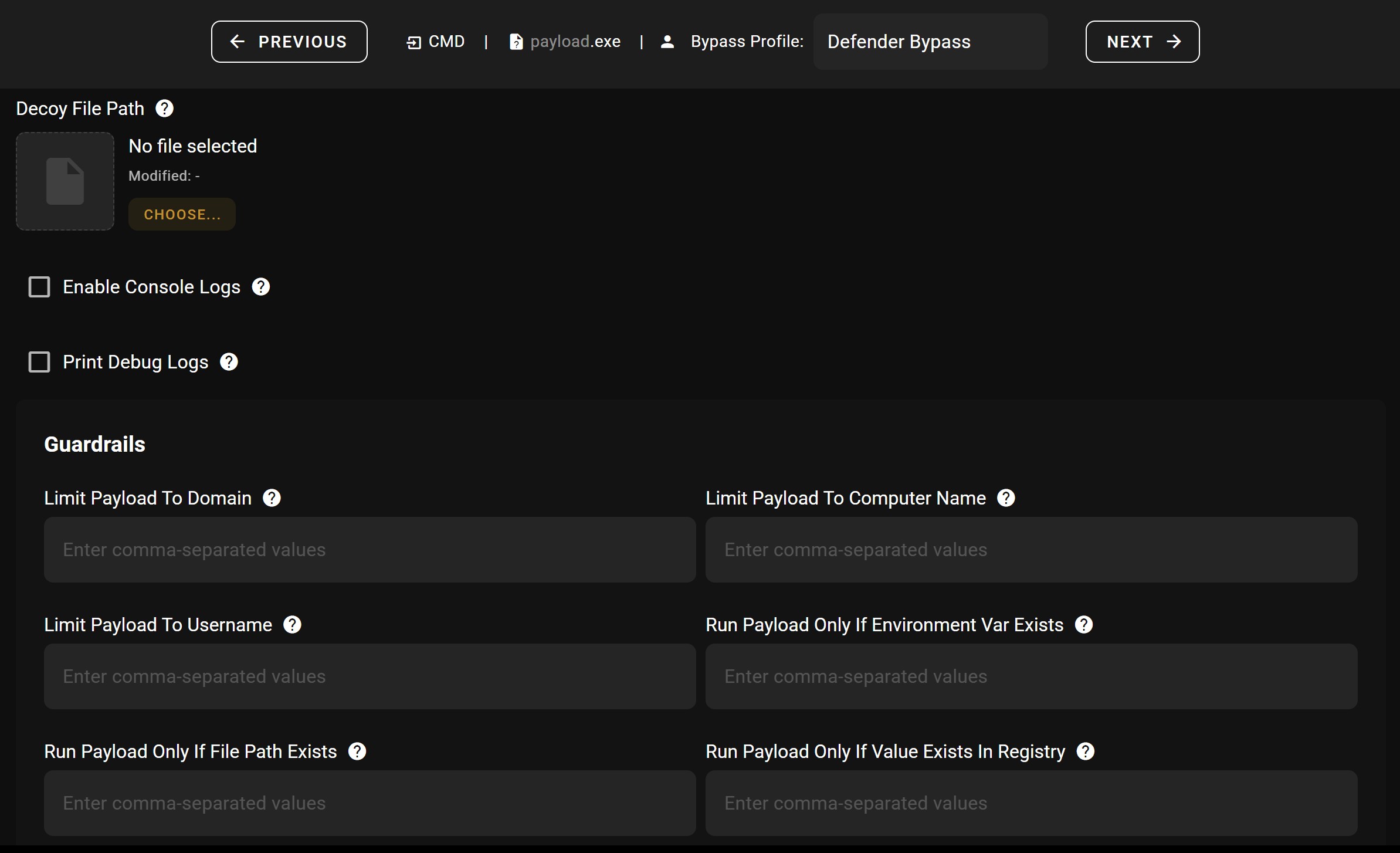Click help icon beside Enable Console Logs
Image resolution: width=1400 pixels, height=853 pixels.
[260, 287]
